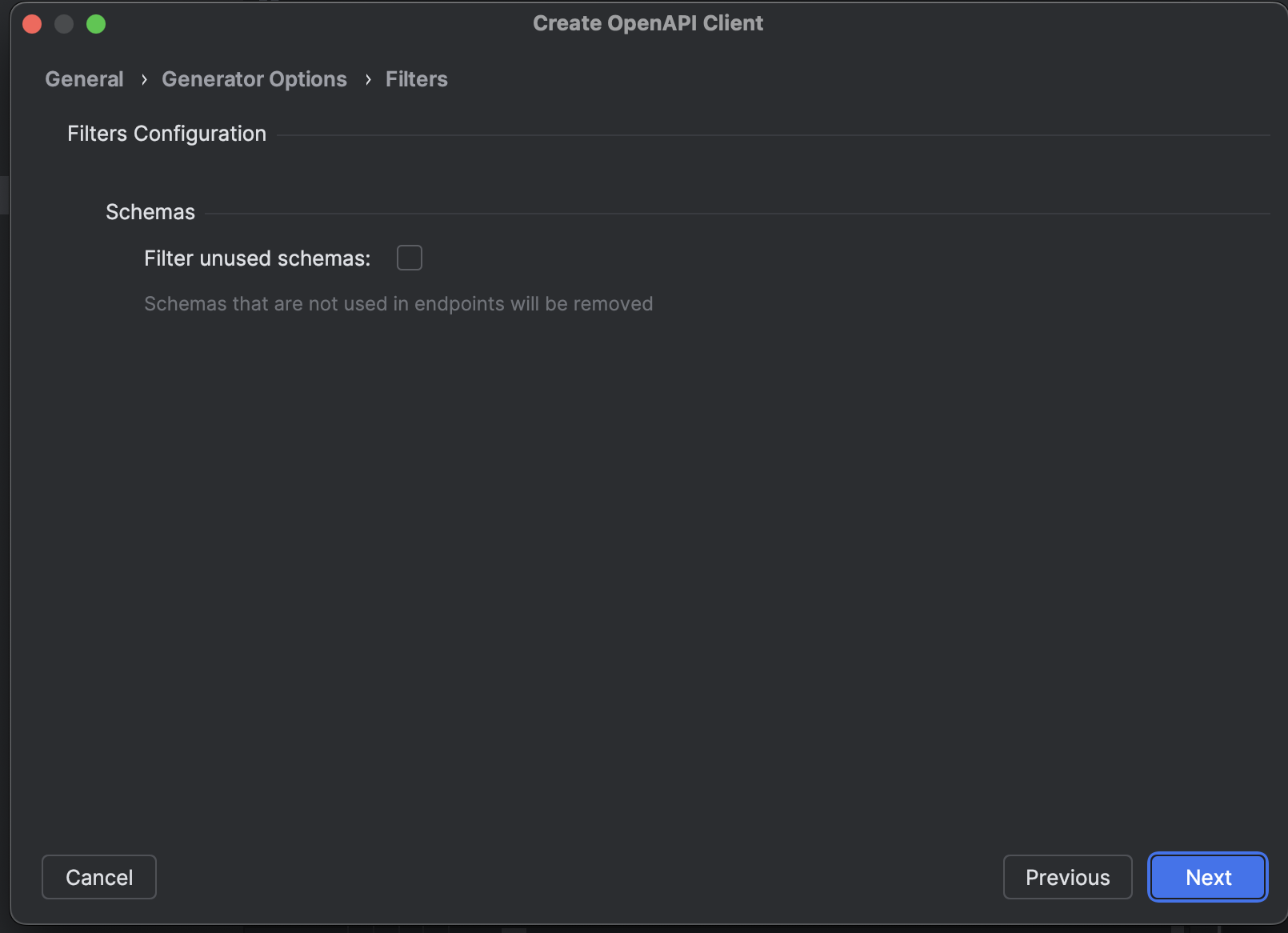
Task: Select the Filters breadcrumb step
Action: pyautogui.click(x=416, y=79)
